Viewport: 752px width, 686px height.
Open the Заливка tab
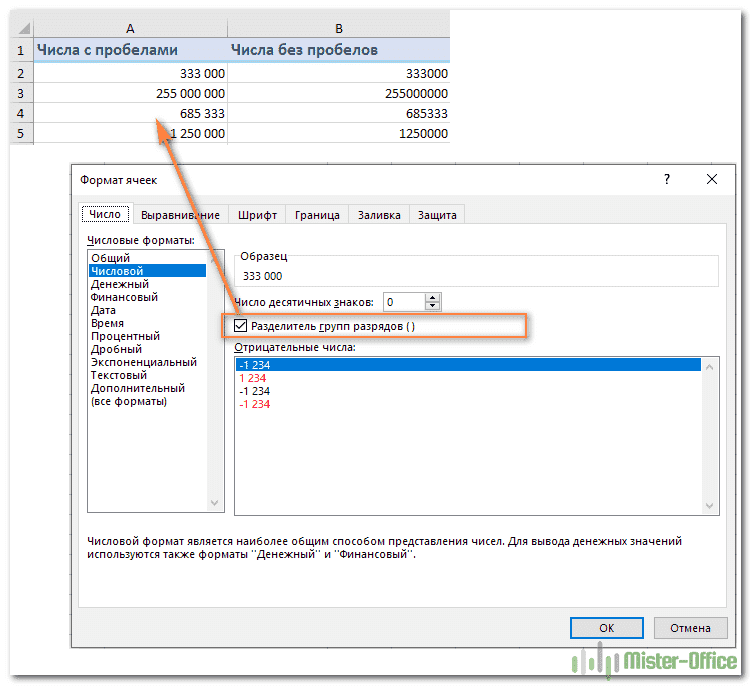click(379, 214)
